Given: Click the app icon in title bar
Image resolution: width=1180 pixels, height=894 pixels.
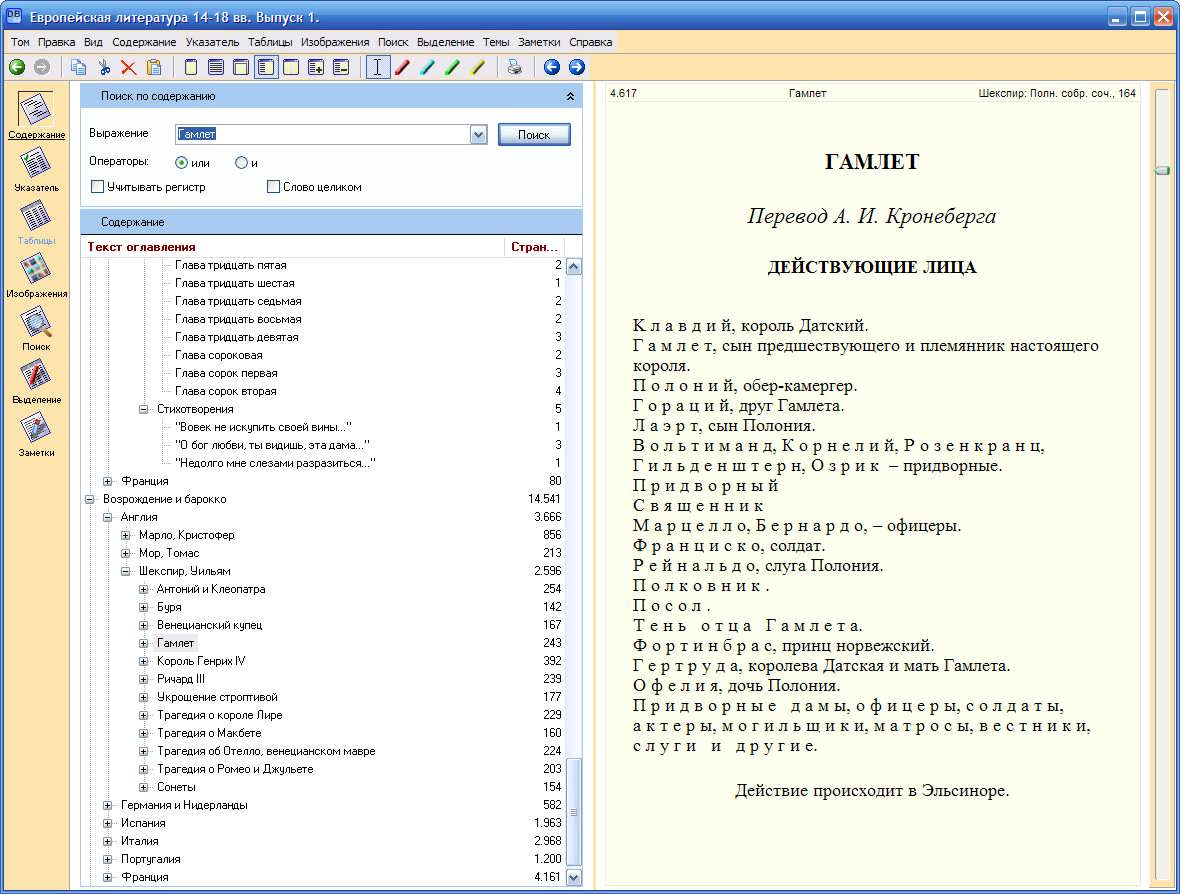Looking at the screenshot, I should pyautogui.click(x=14, y=15).
